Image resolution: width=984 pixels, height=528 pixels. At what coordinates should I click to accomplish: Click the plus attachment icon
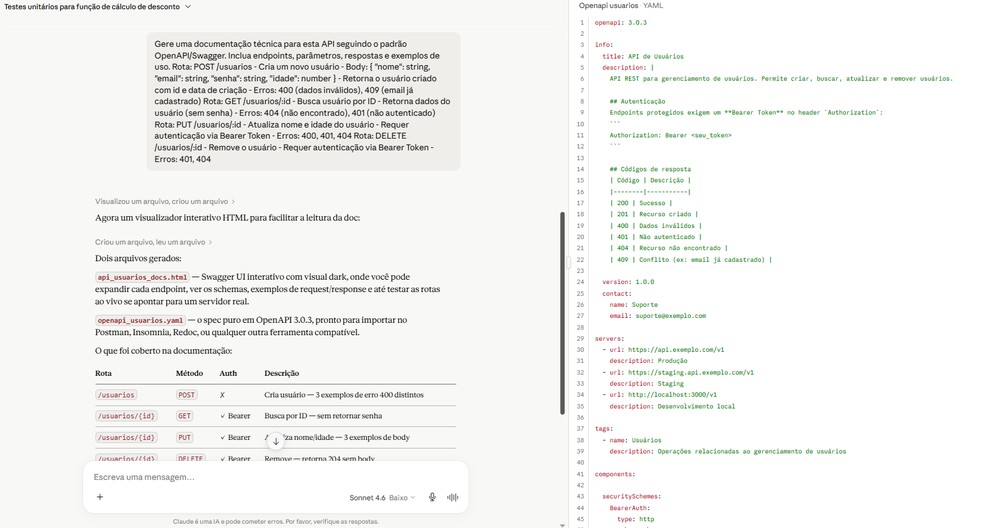pos(100,497)
